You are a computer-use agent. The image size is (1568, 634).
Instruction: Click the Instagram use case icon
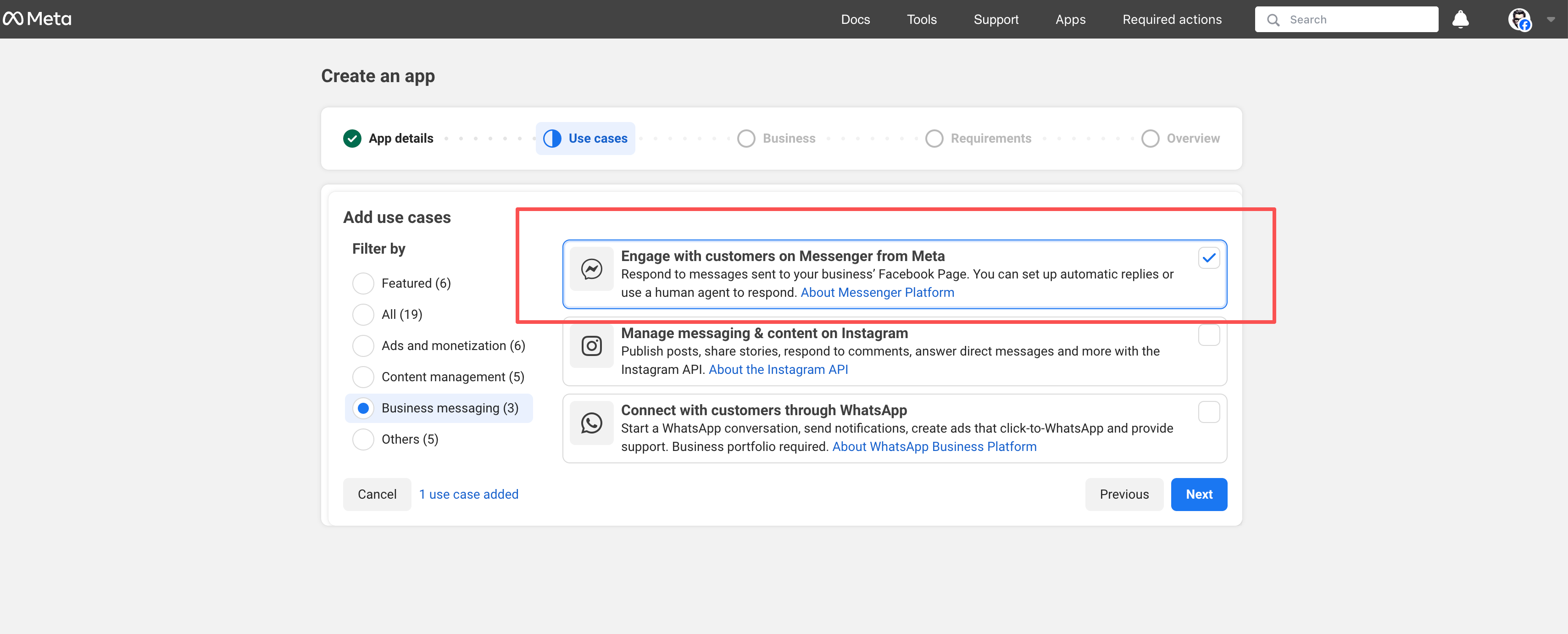click(x=591, y=345)
